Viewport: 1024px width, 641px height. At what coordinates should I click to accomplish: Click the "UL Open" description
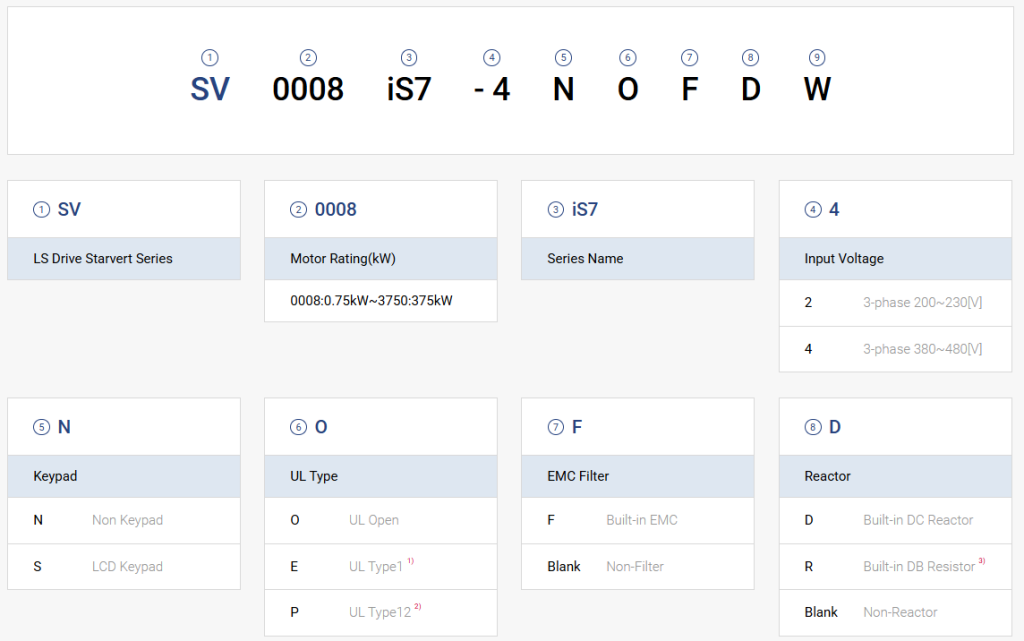[x=374, y=520]
